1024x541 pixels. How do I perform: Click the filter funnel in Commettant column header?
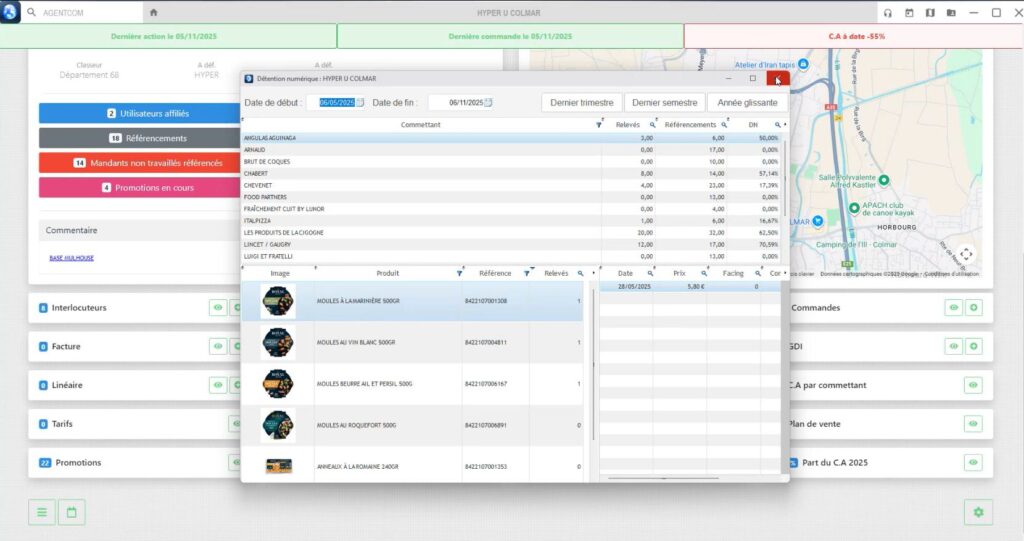click(x=599, y=125)
